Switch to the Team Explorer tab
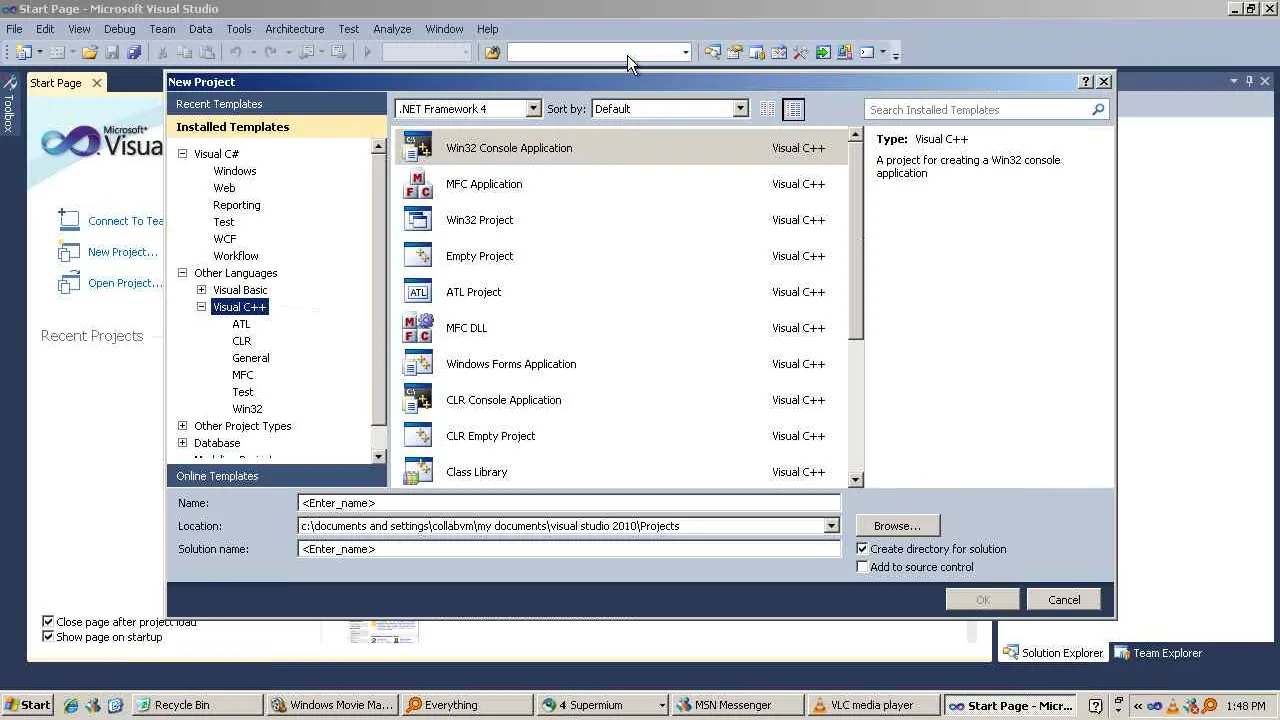This screenshot has height=720, width=1280. 1158,653
